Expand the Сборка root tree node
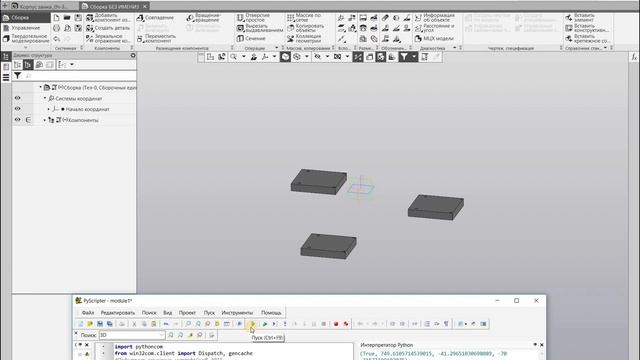The height and width of the screenshot is (360, 640). 40,87
